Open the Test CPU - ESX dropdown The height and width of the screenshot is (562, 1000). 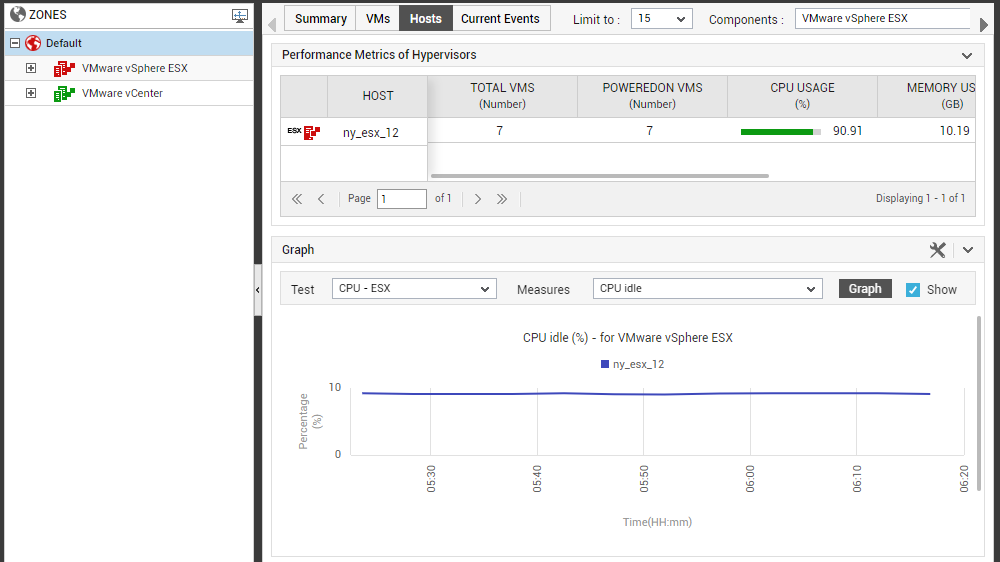tap(414, 288)
